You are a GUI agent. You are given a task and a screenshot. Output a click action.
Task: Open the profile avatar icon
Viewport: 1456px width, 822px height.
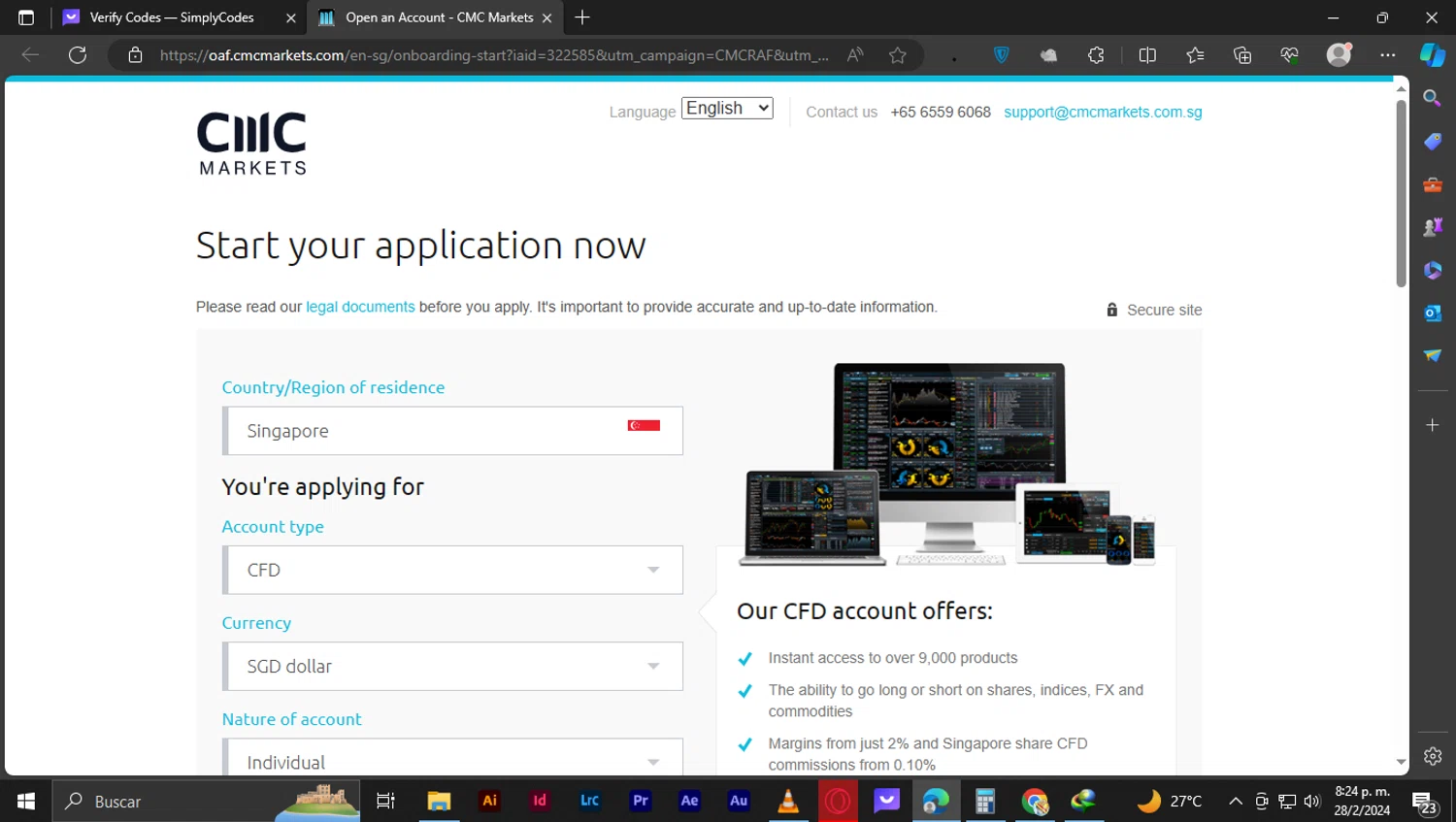coord(1339,54)
